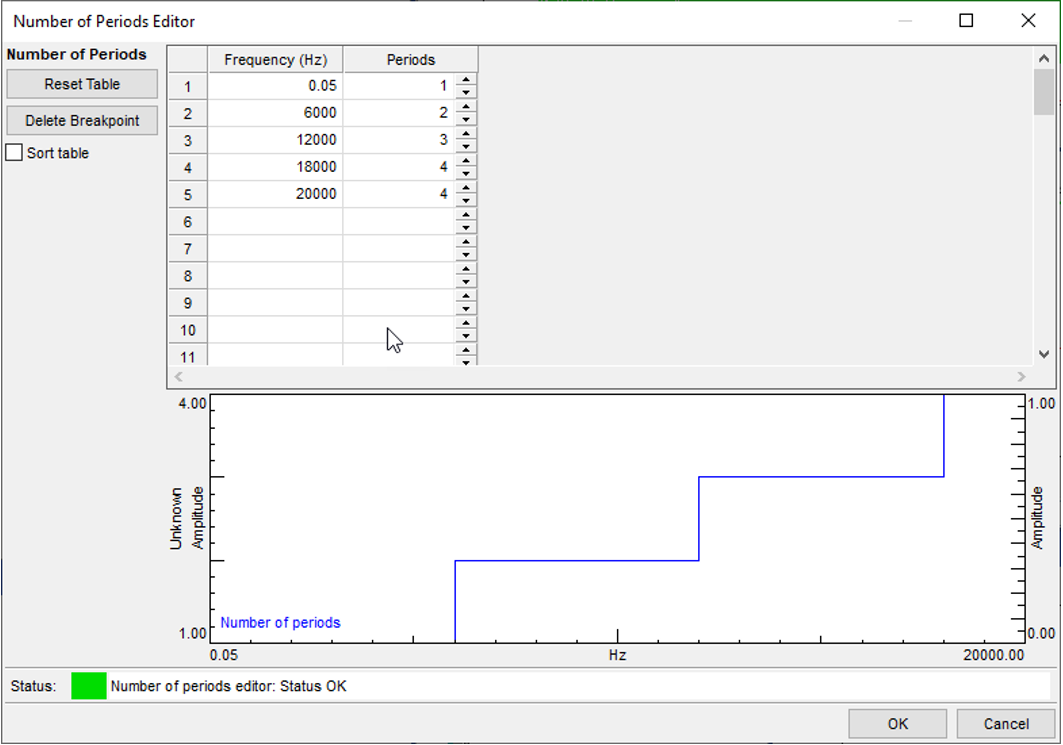The height and width of the screenshot is (745, 1063).
Task: Decrease Periods value in row 2
Action: coord(465,119)
